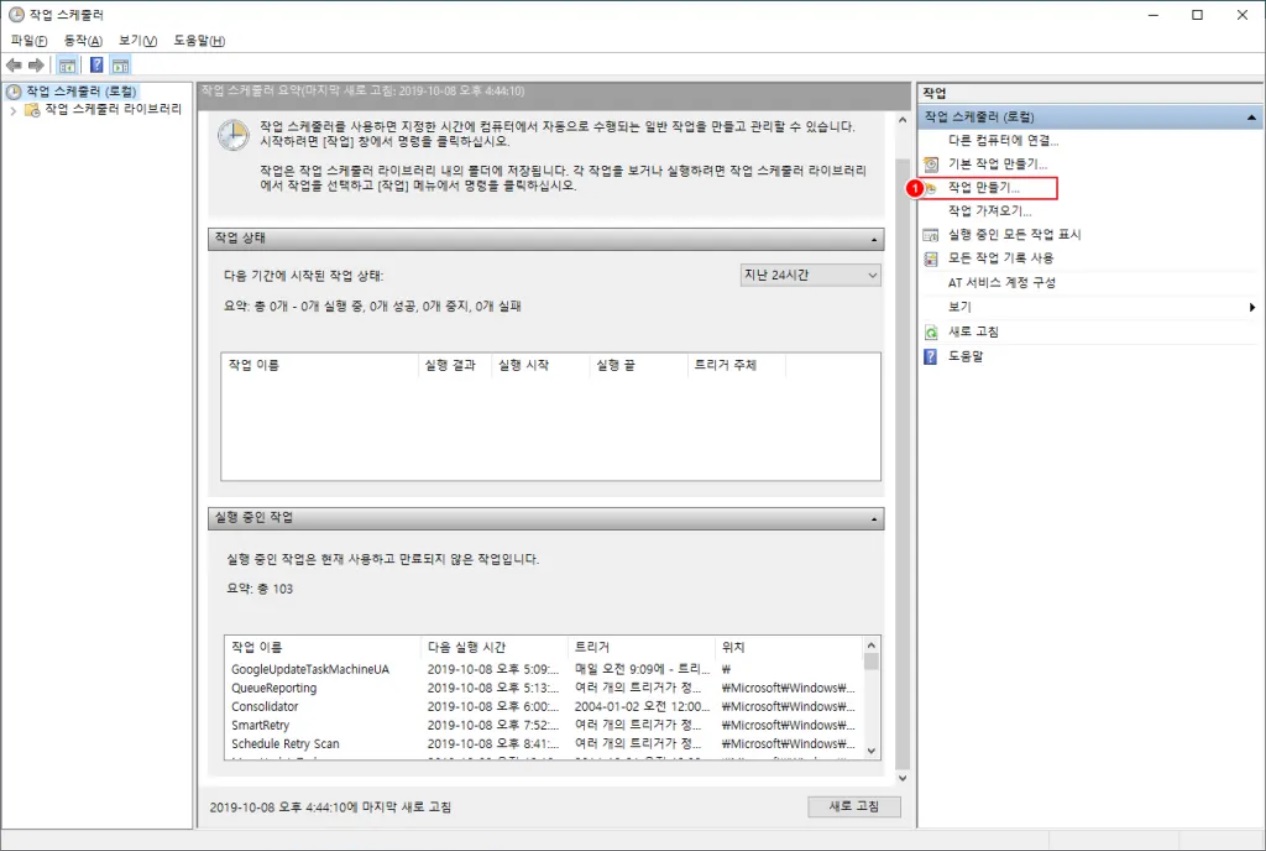This screenshot has height=851, width=1266.
Task: Collapse the 작업 스케줄러 (로컬) actions group
Action: tap(1251, 118)
